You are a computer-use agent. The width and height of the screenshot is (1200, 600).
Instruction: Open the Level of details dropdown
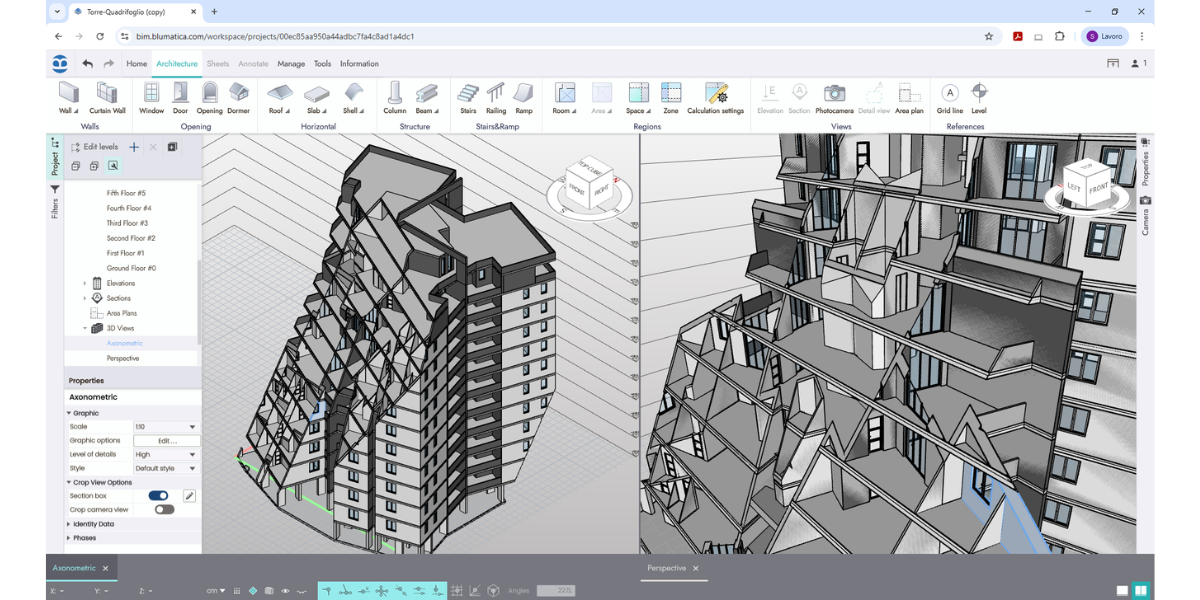165,455
